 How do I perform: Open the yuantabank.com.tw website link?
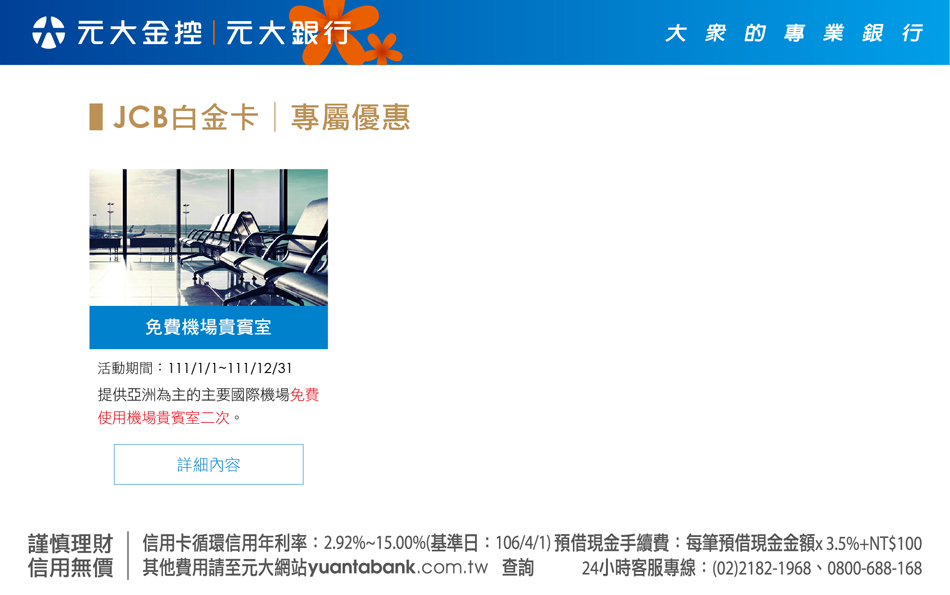pos(398,568)
